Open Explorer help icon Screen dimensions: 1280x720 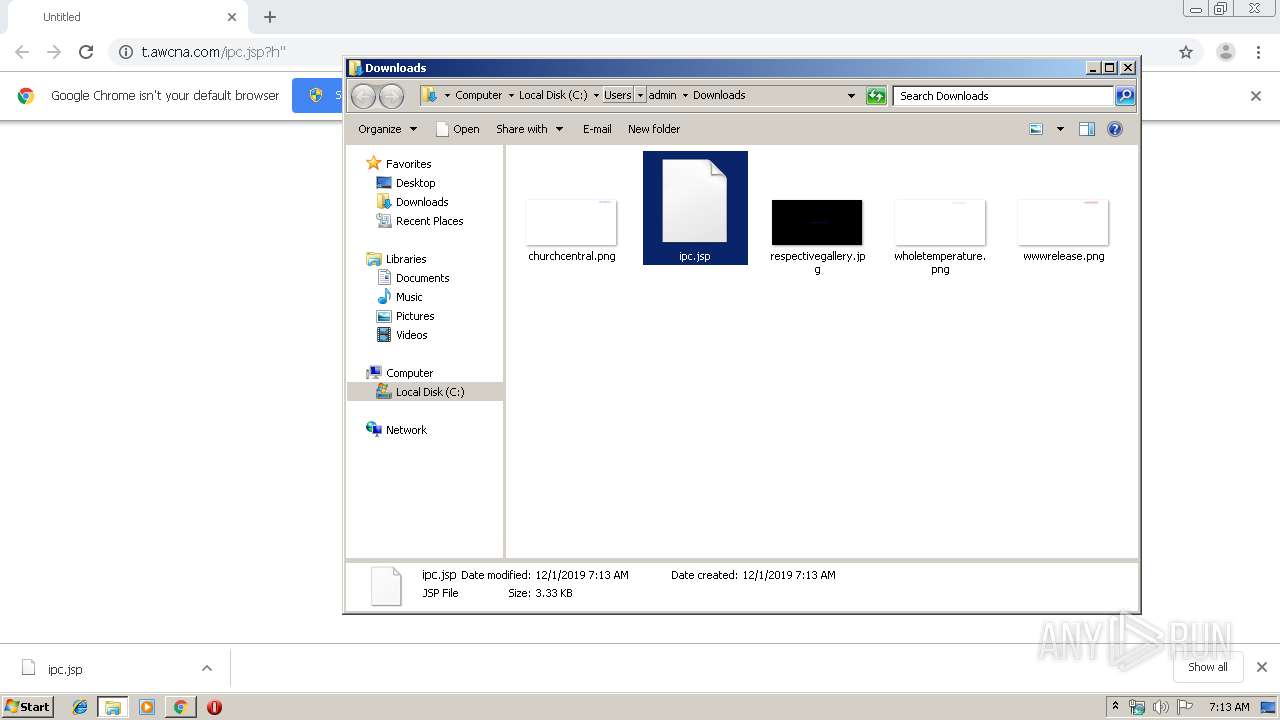(x=1115, y=129)
